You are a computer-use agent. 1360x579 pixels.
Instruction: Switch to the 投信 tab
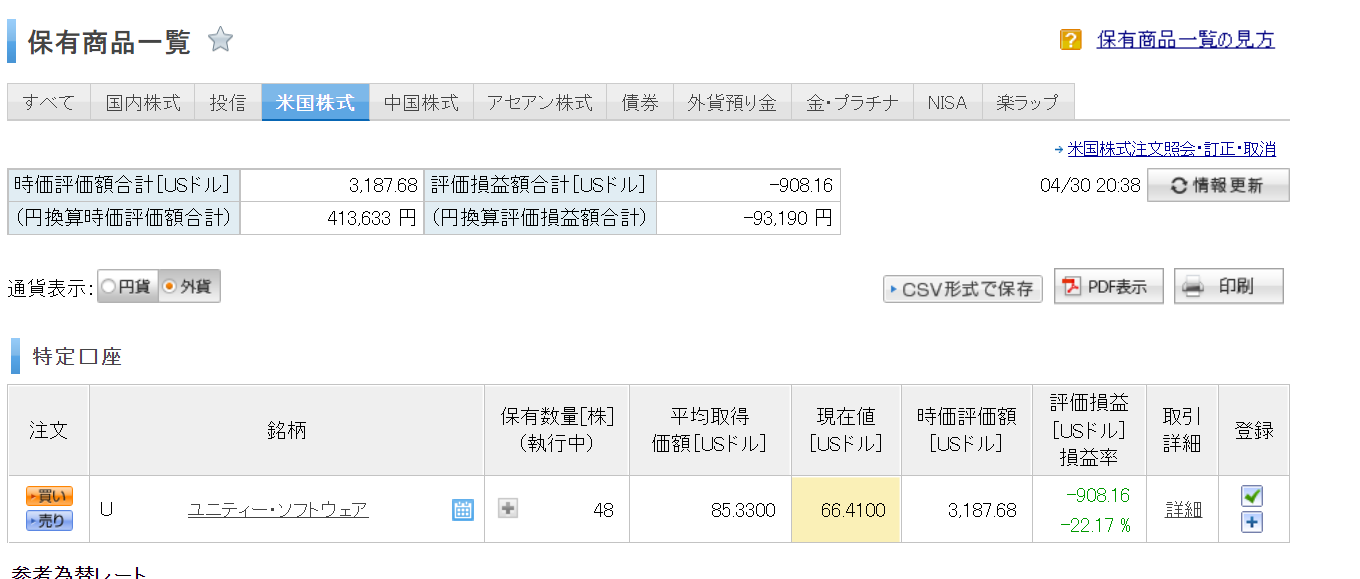(x=228, y=102)
